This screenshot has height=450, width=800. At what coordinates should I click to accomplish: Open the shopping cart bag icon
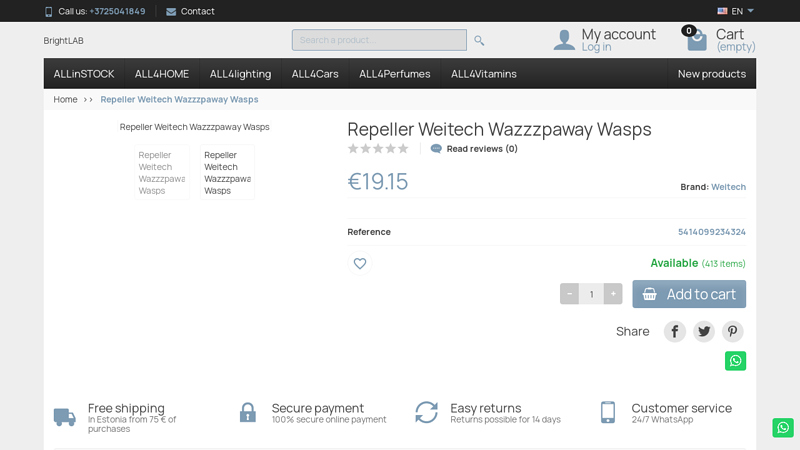pyautogui.click(x=696, y=40)
